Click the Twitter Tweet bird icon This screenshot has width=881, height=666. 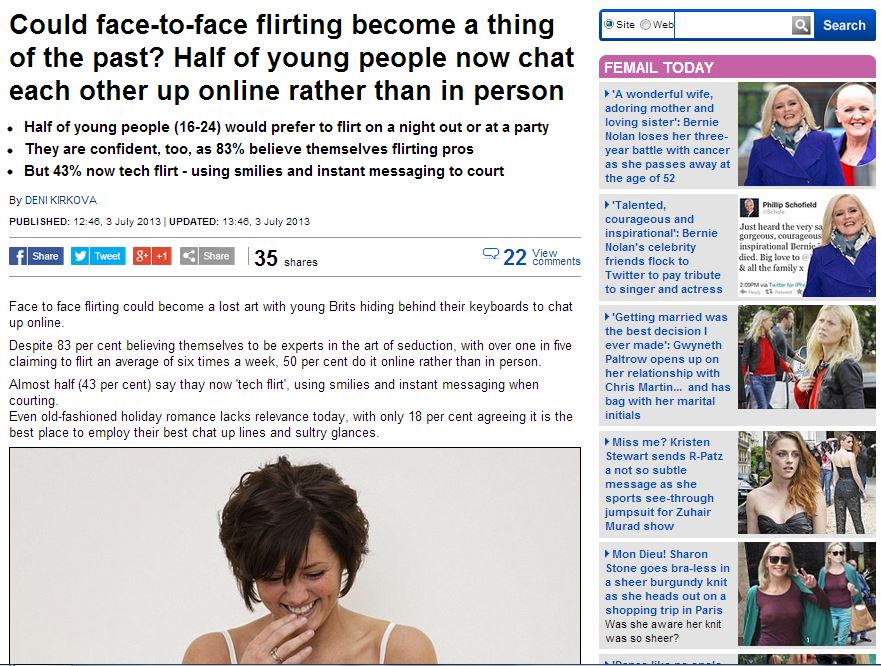80,256
